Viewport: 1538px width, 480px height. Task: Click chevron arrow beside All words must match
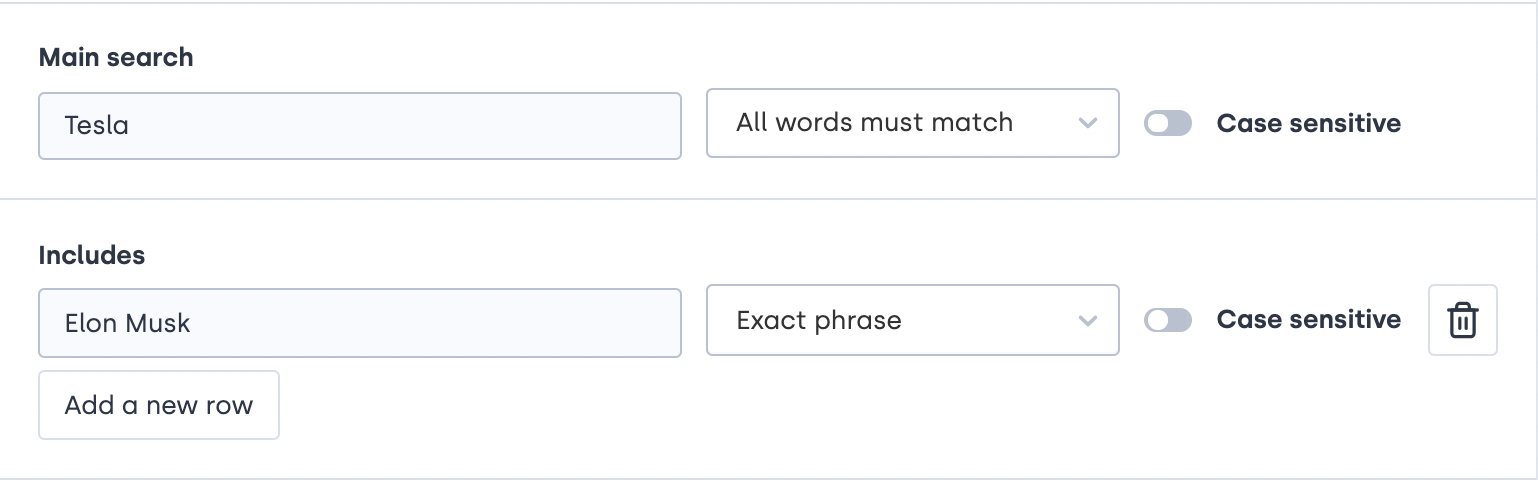tap(1087, 123)
